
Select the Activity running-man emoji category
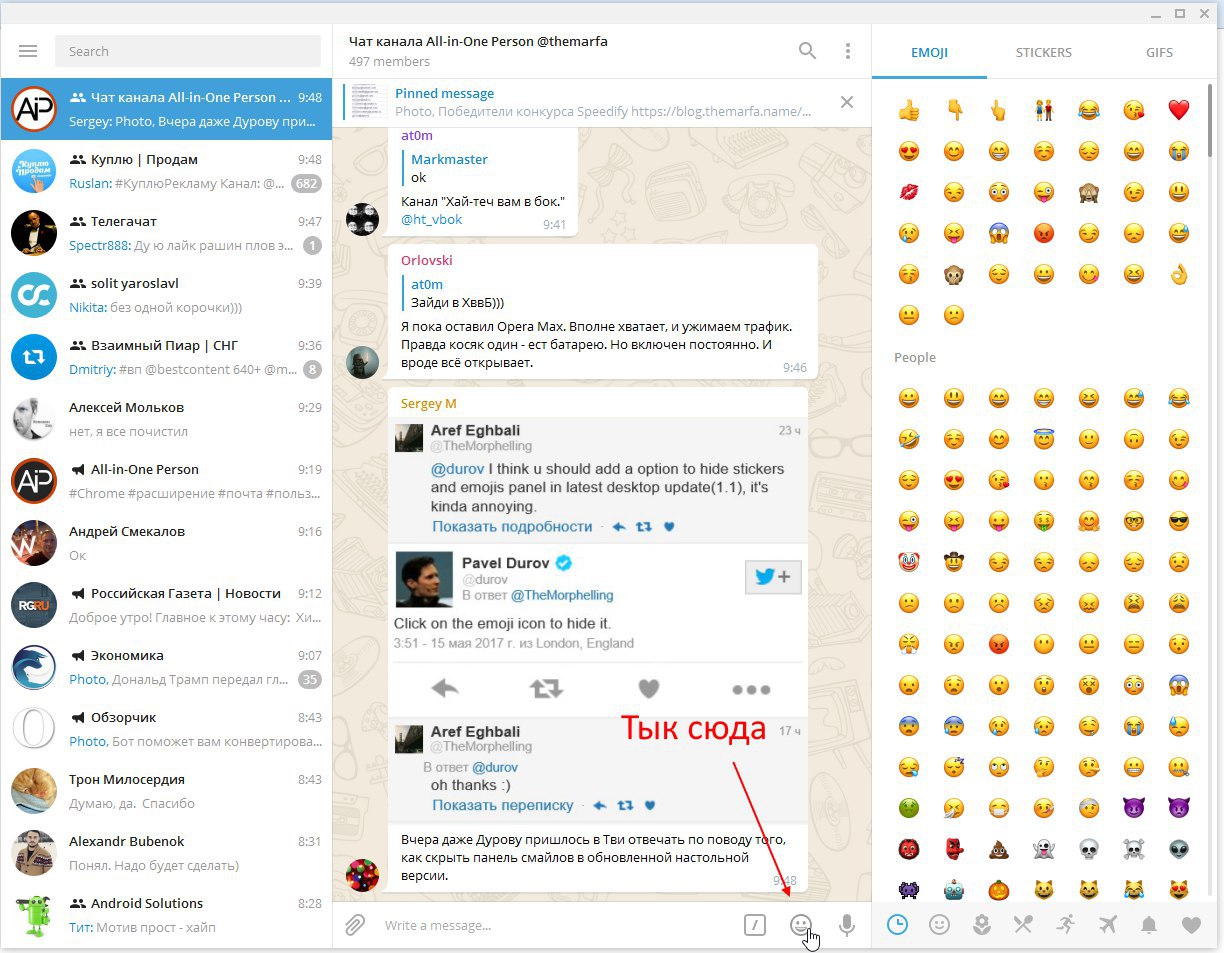(x=1065, y=925)
